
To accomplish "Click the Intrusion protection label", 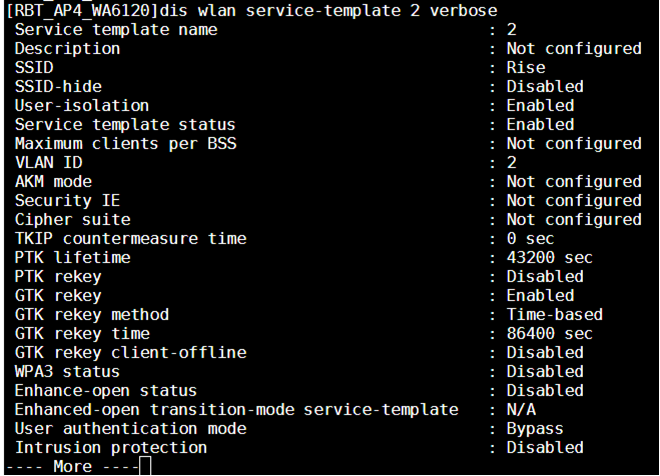I will pos(111,448).
